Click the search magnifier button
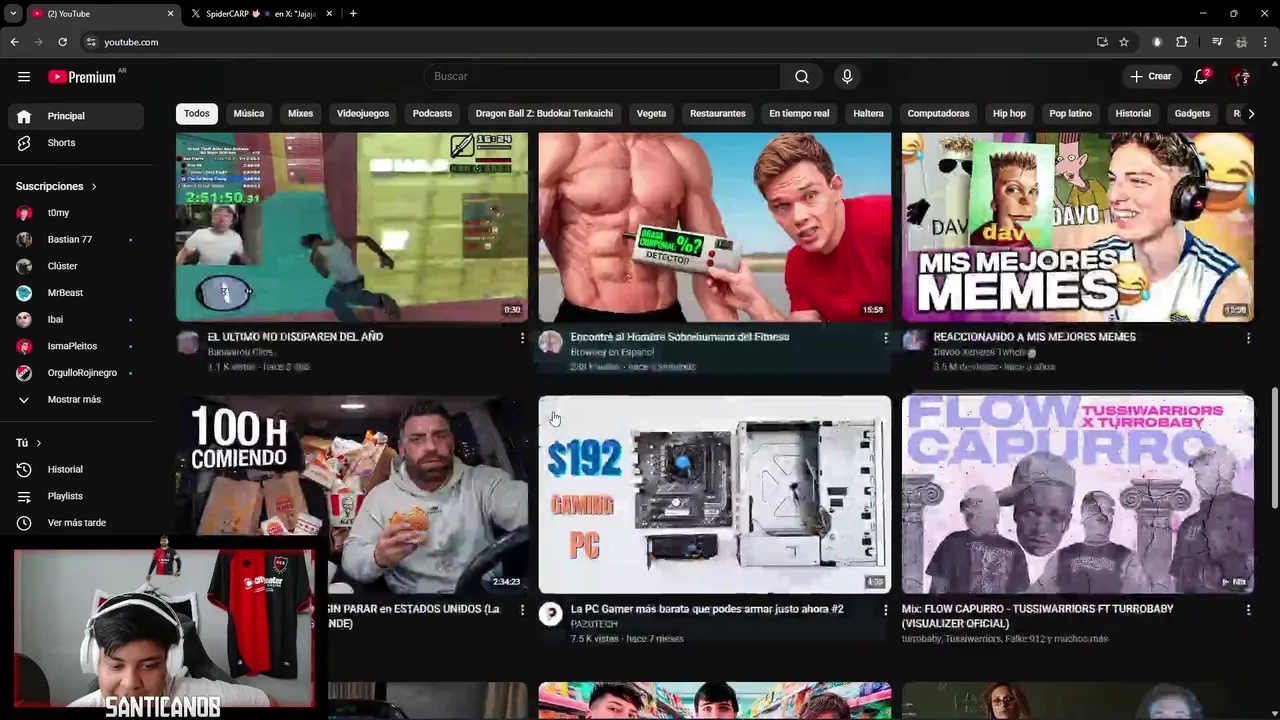Image resolution: width=1280 pixels, height=720 pixels. 802,77
